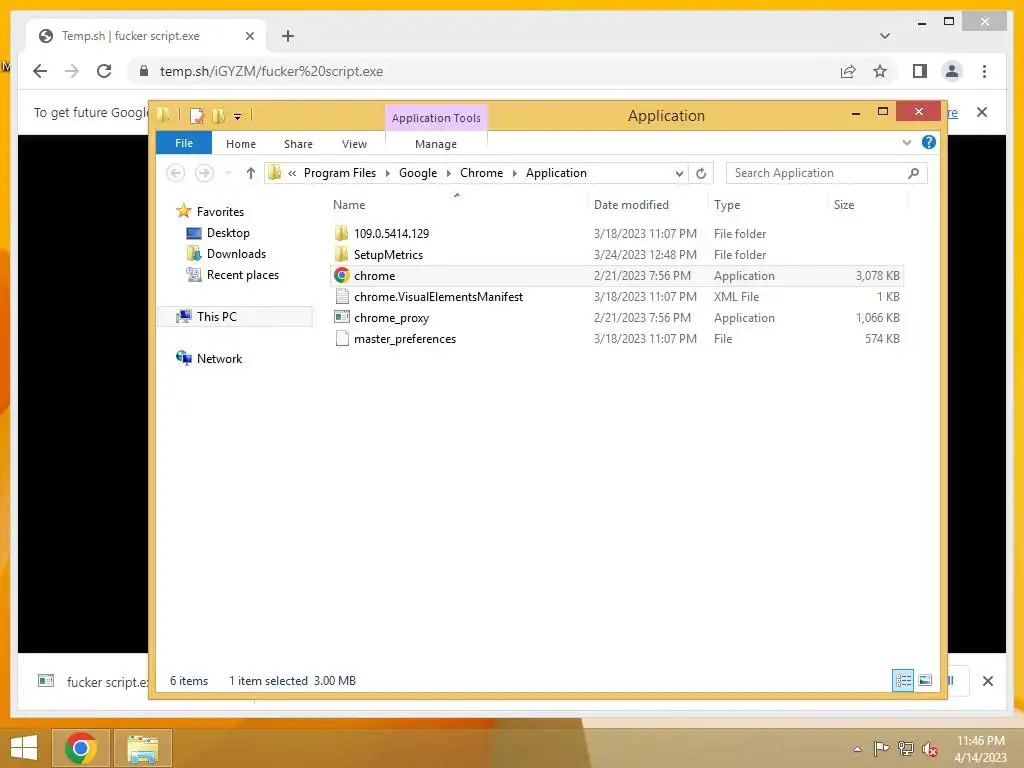Close Chrome's downloads shelf
Screen dimensions: 1024x768
987,681
